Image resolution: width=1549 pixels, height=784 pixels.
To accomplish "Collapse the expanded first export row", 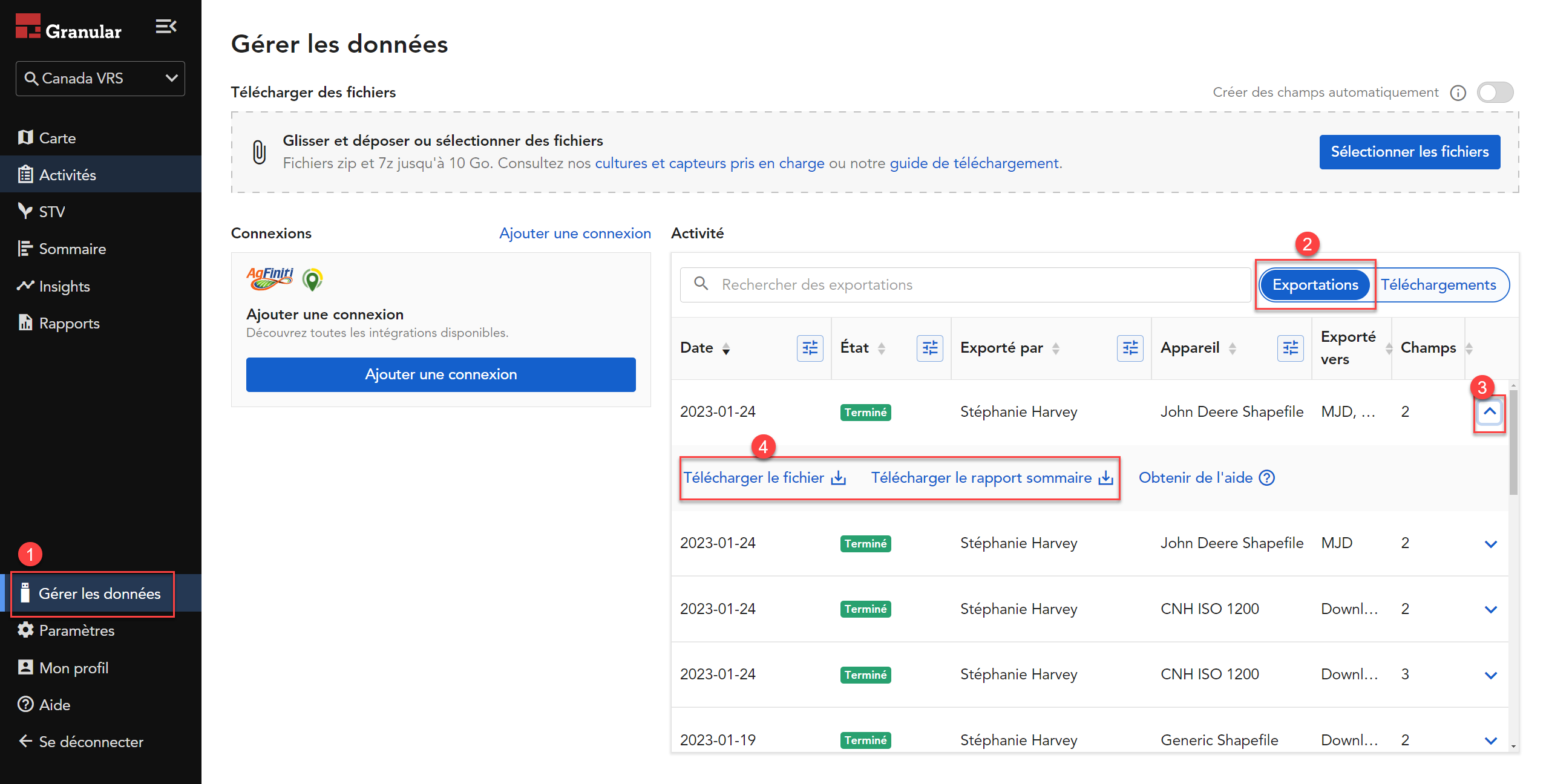I will (1490, 412).
